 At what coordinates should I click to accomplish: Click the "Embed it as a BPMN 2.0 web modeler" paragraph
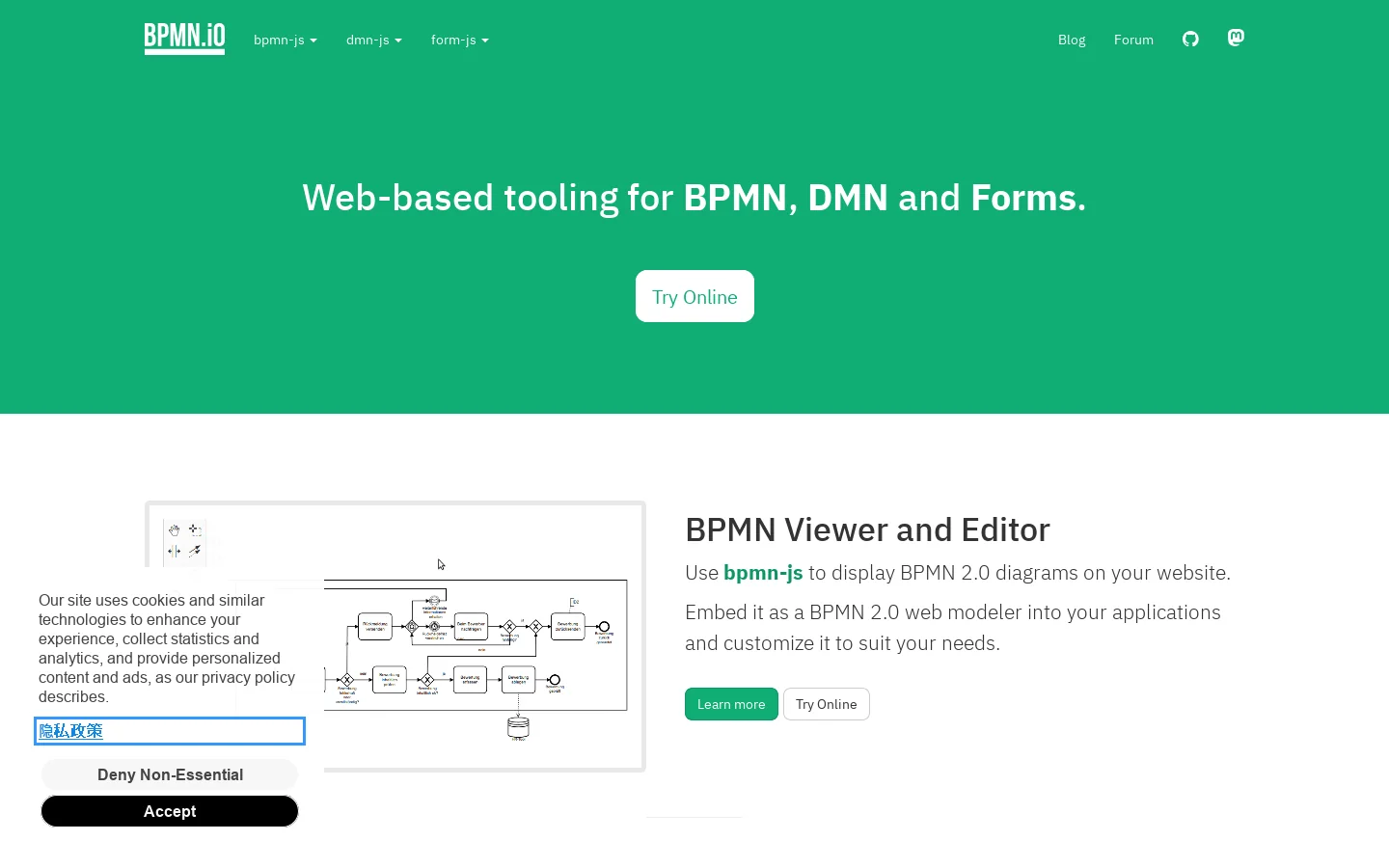[x=953, y=628]
